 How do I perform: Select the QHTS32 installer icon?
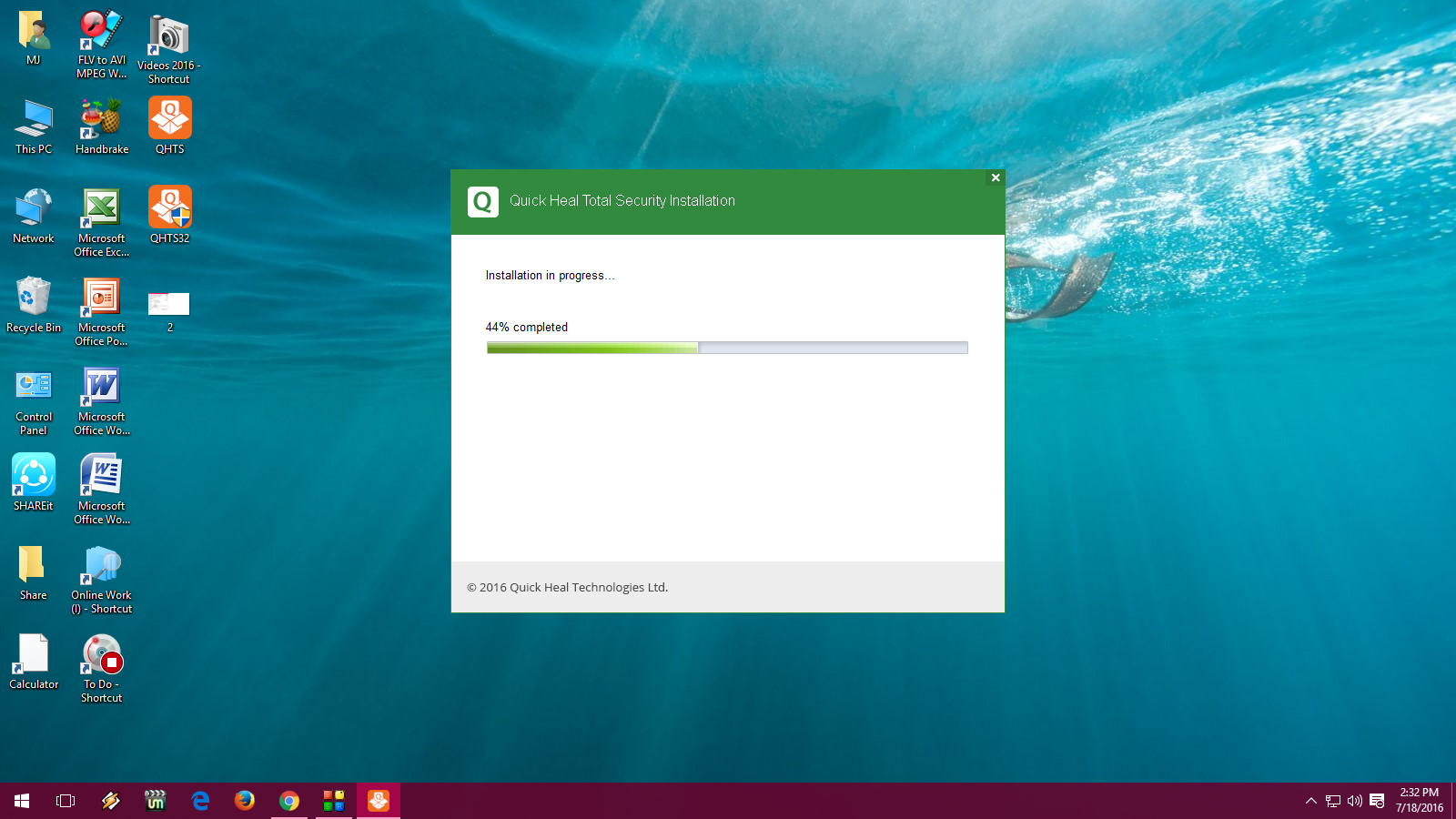170,207
